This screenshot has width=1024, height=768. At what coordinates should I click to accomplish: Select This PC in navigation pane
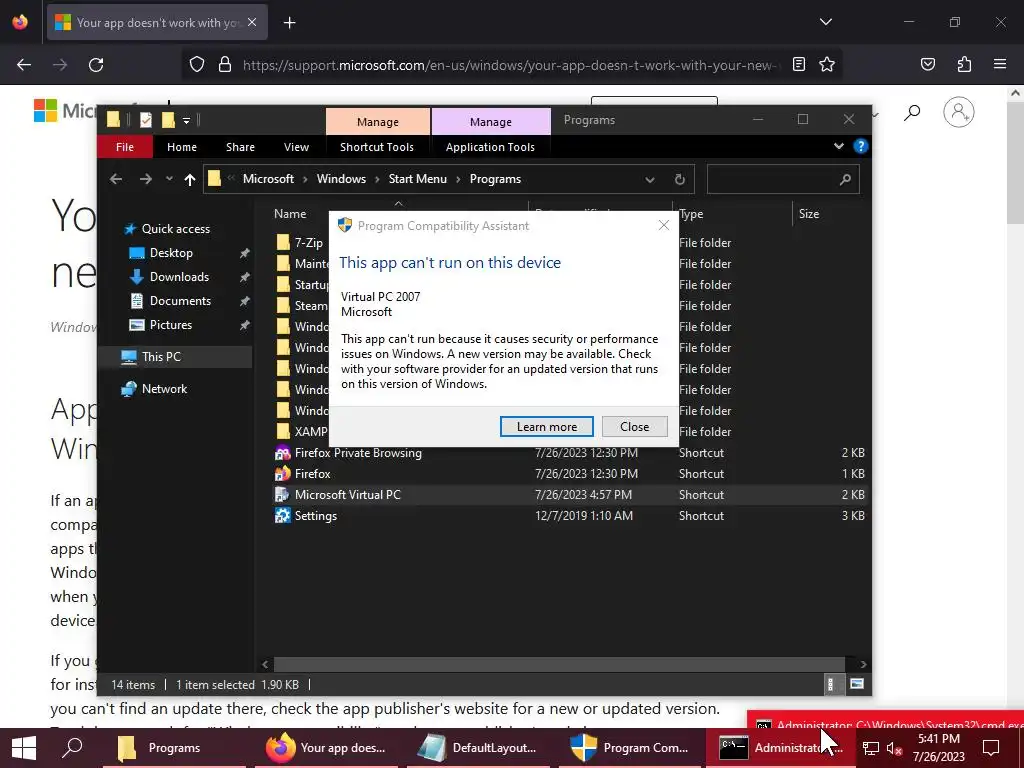click(x=161, y=357)
